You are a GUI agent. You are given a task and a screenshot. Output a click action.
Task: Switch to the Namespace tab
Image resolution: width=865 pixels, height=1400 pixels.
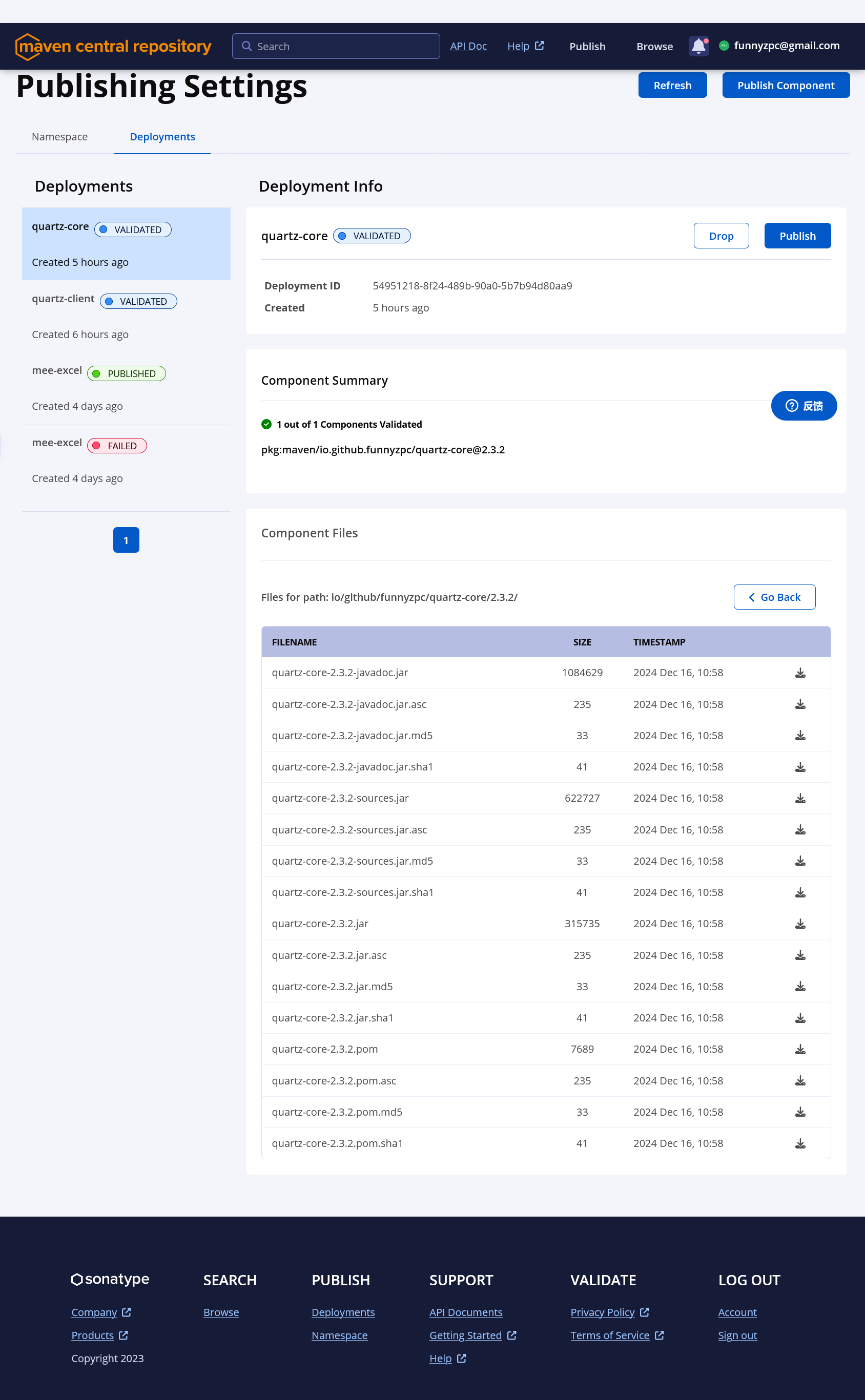59,137
